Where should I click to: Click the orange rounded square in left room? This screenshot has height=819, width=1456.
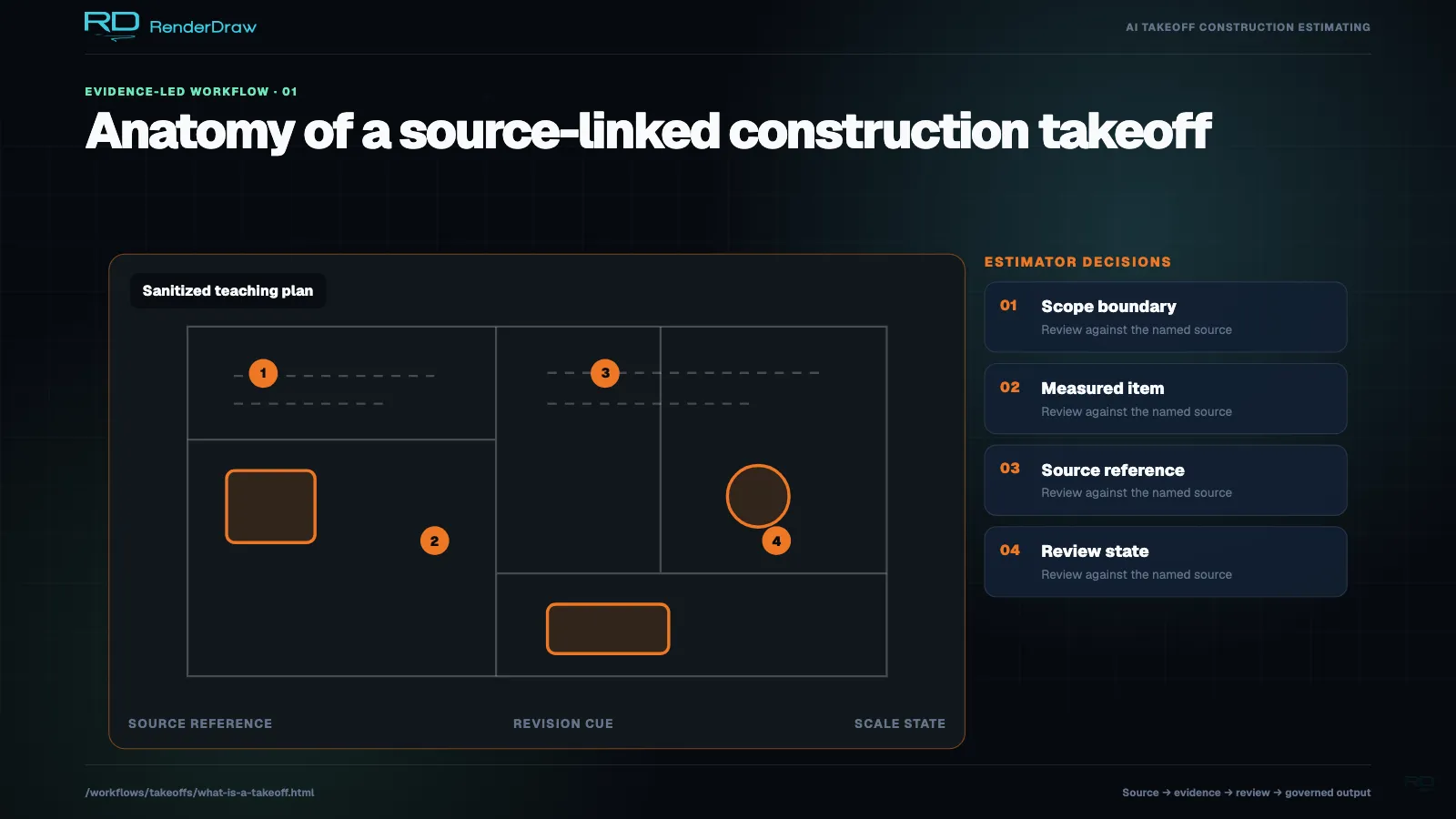pos(271,507)
